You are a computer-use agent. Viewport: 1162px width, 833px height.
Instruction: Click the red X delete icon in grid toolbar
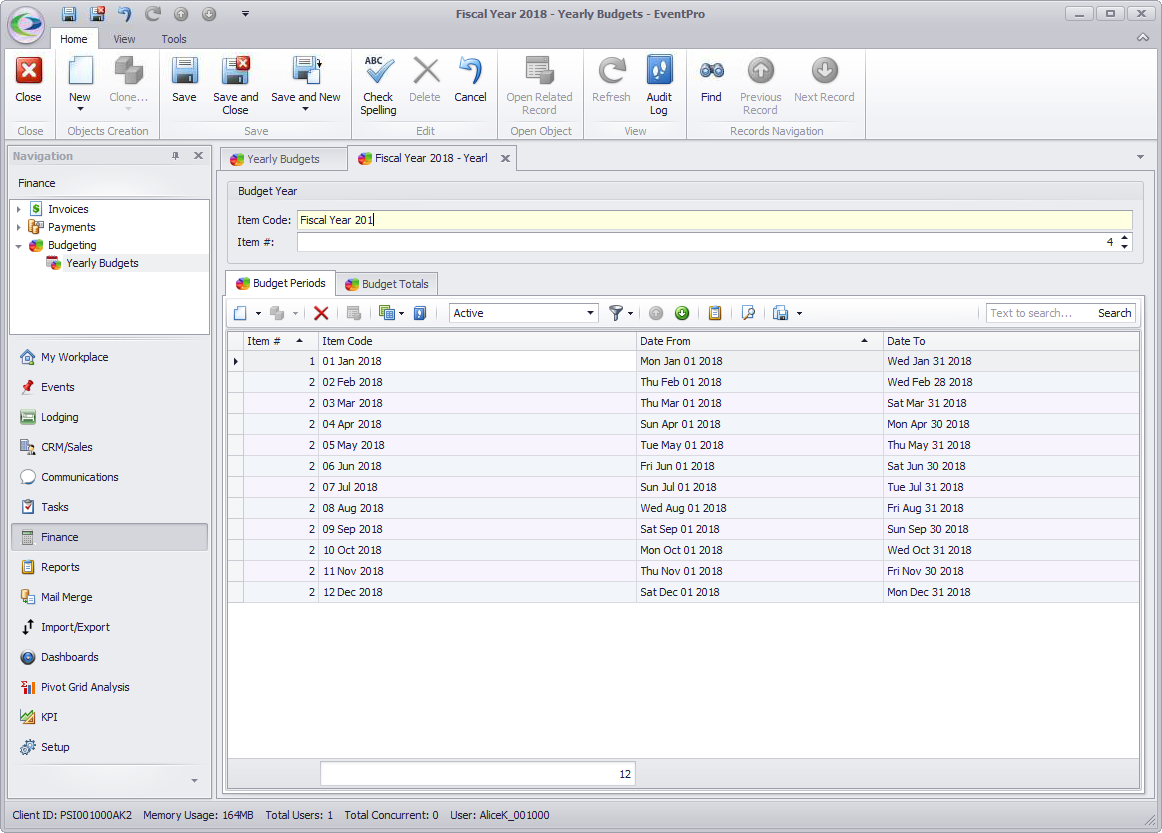point(321,313)
